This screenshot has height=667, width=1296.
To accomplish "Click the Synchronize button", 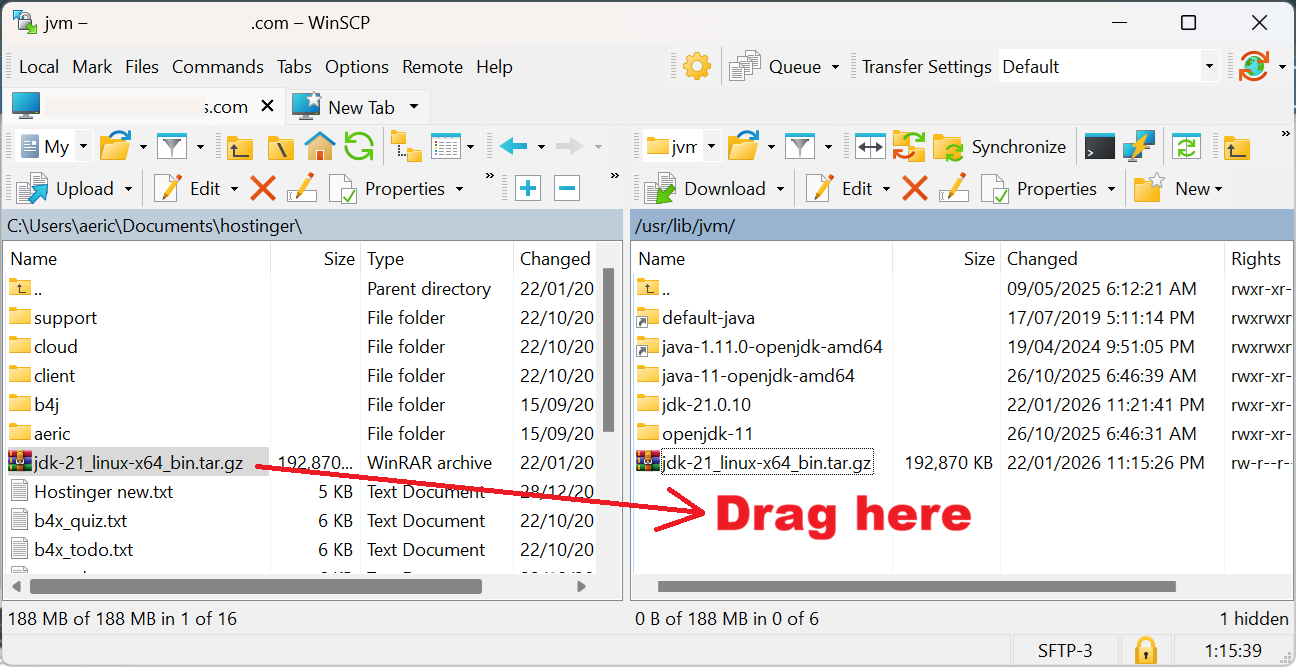I will (1000, 147).
